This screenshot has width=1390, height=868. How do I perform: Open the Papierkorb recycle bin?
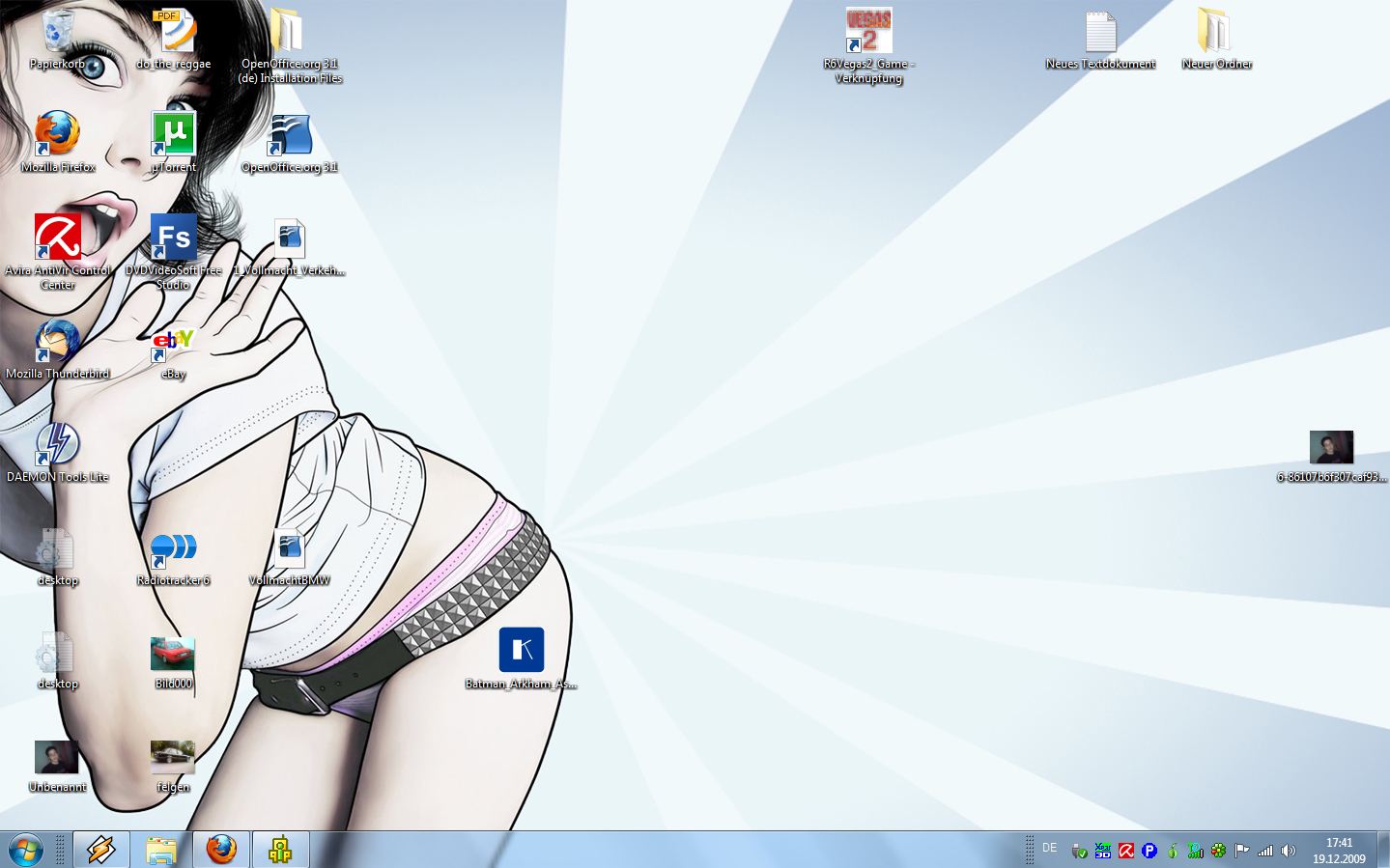click(58, 33)
